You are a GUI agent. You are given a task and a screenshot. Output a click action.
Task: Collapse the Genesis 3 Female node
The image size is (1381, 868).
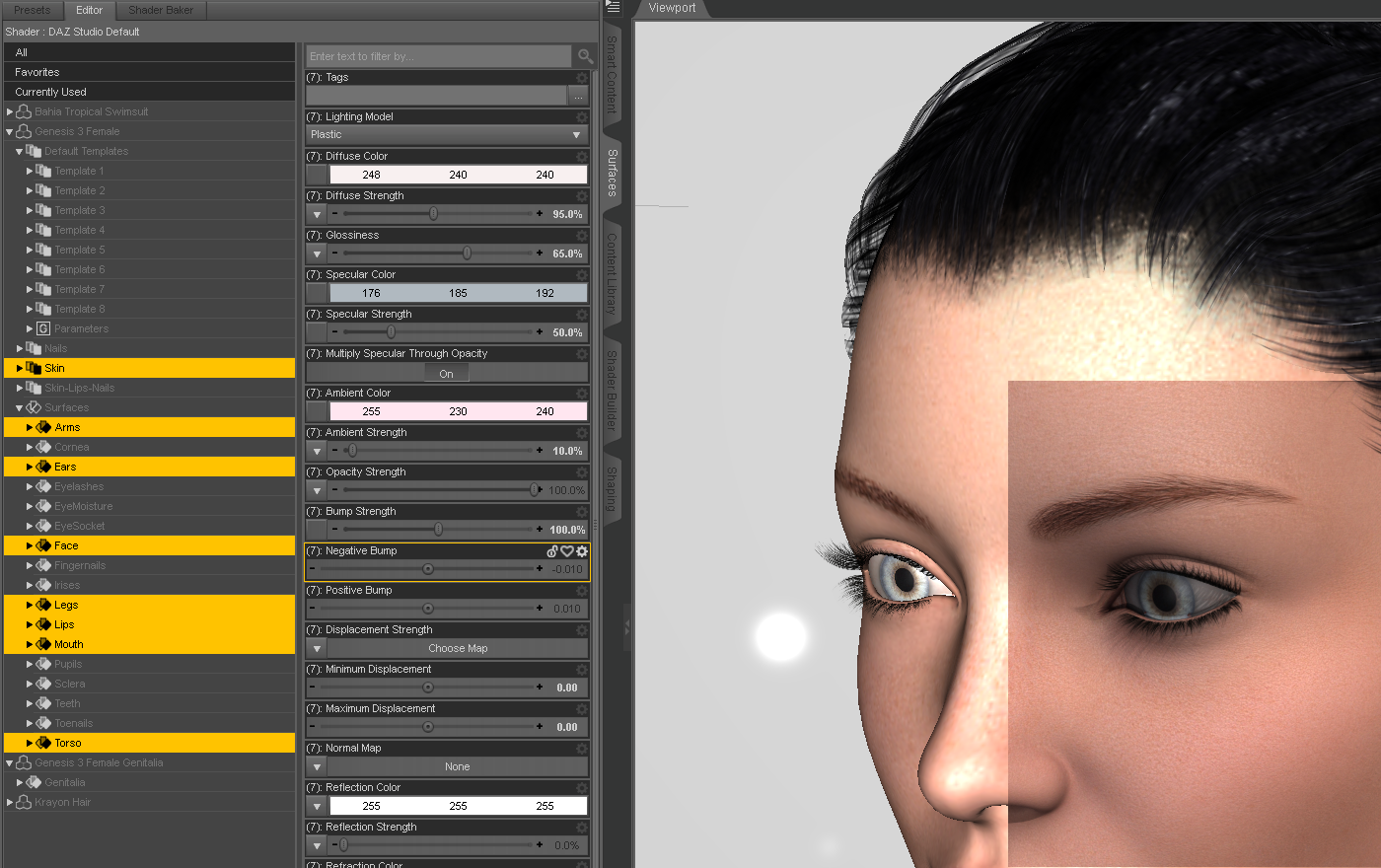tap(10, 131)
